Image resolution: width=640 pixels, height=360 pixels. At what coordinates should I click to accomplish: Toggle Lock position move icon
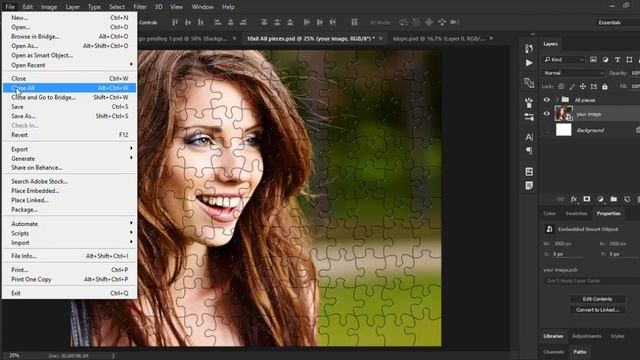(582, 87)
